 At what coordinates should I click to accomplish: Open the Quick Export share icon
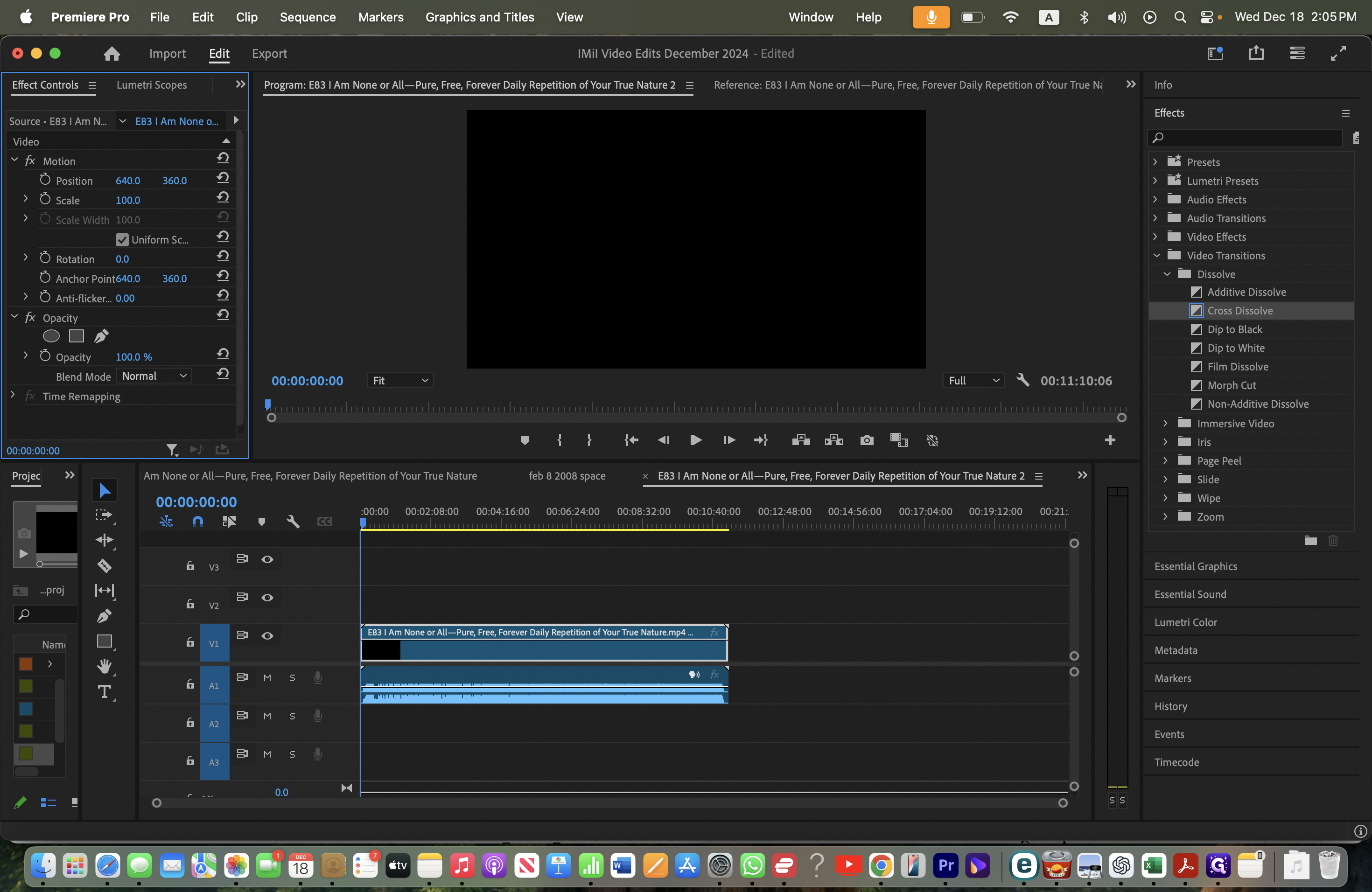click(x=1255, y=54)
